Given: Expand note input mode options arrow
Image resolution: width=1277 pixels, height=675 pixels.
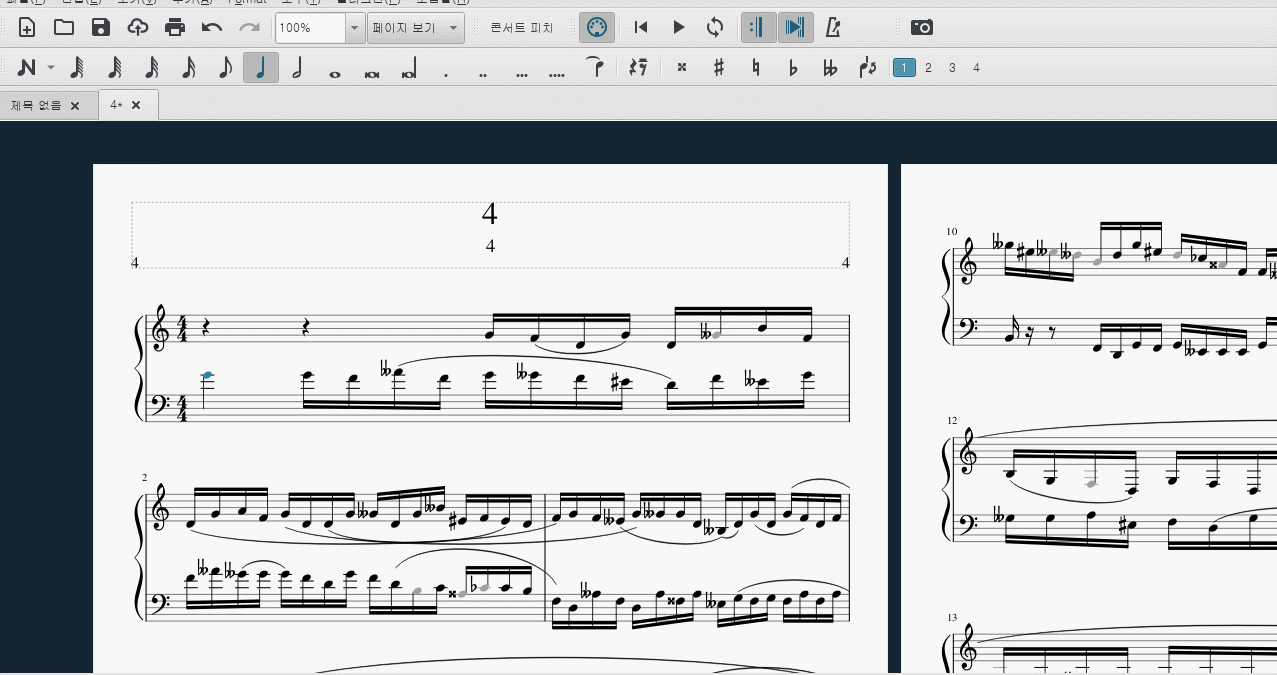Looking at the screenshot, I should pyautogui.click(x=50, y=68).
